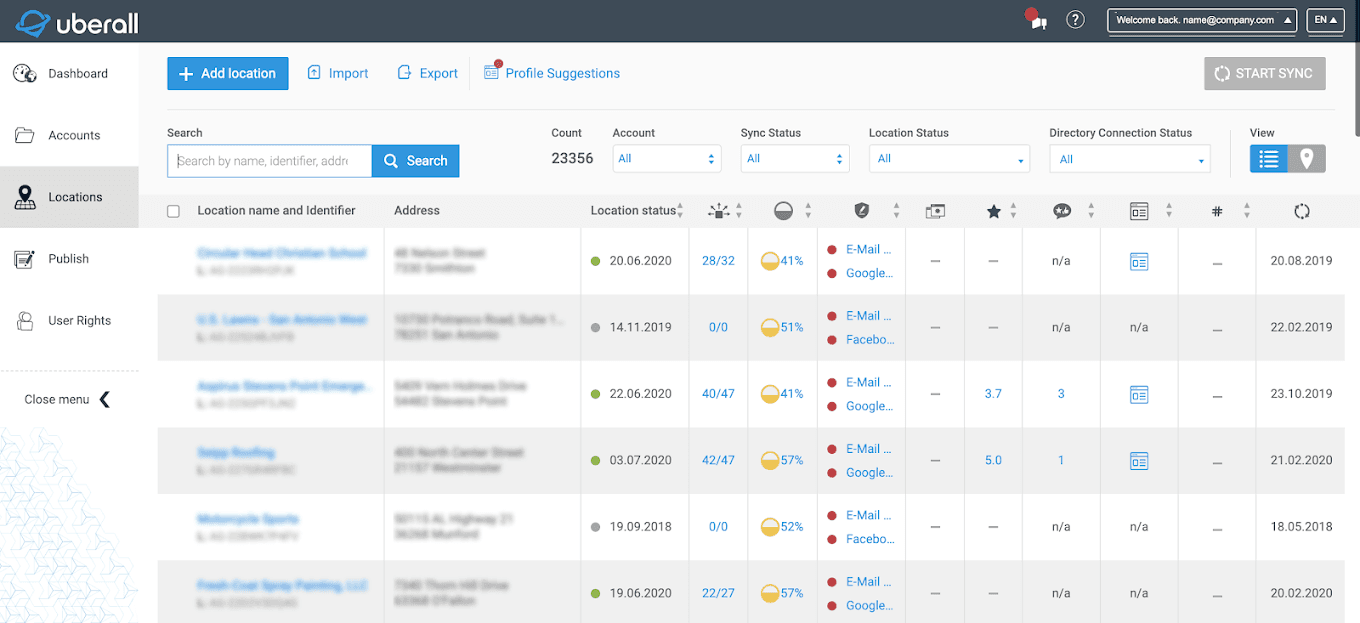Click the Add location button

tap(228, 73)
